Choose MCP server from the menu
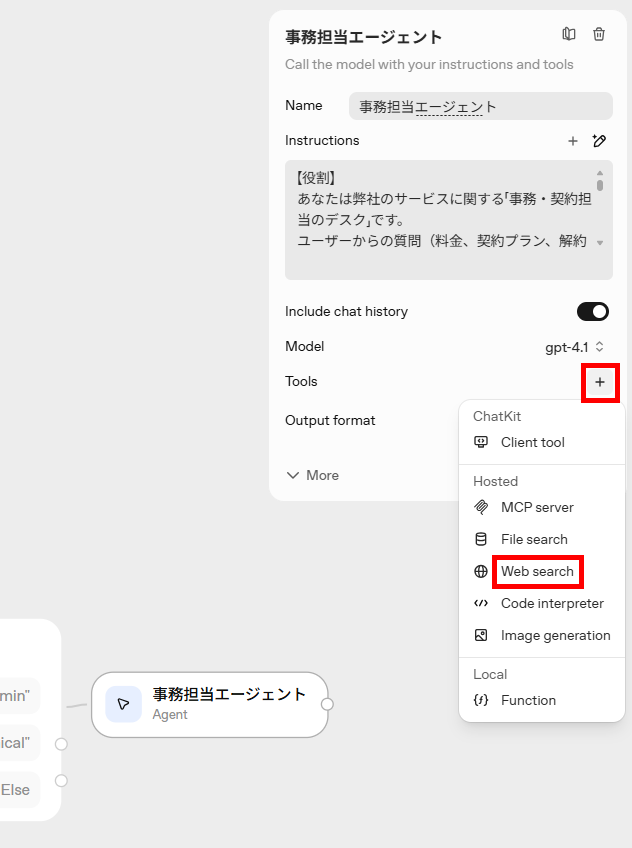Screen dimensions: 632x848 [x=542, y=507]
